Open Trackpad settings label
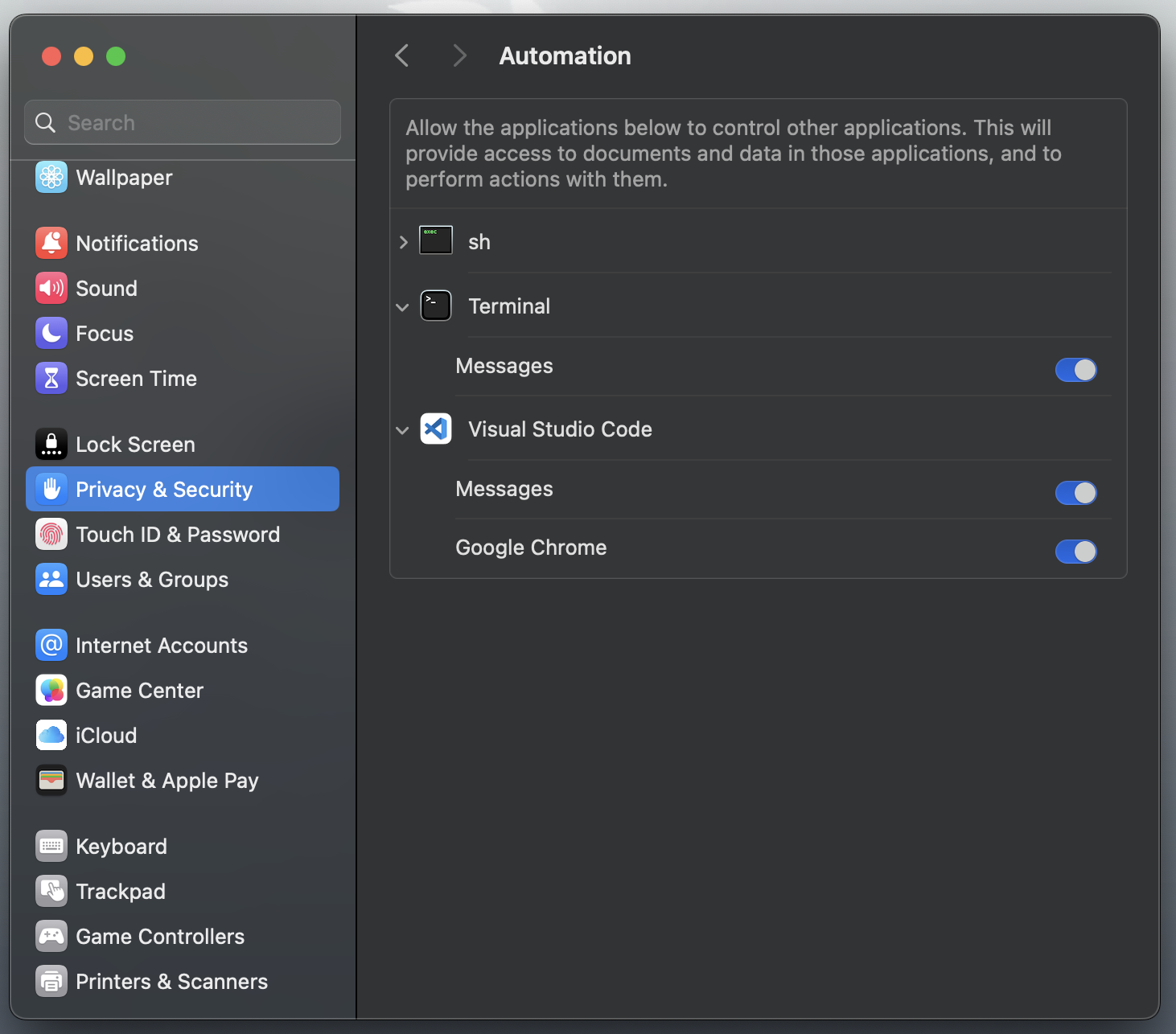Screen dimensions: 1176x1034 click(x=121, y=892)
